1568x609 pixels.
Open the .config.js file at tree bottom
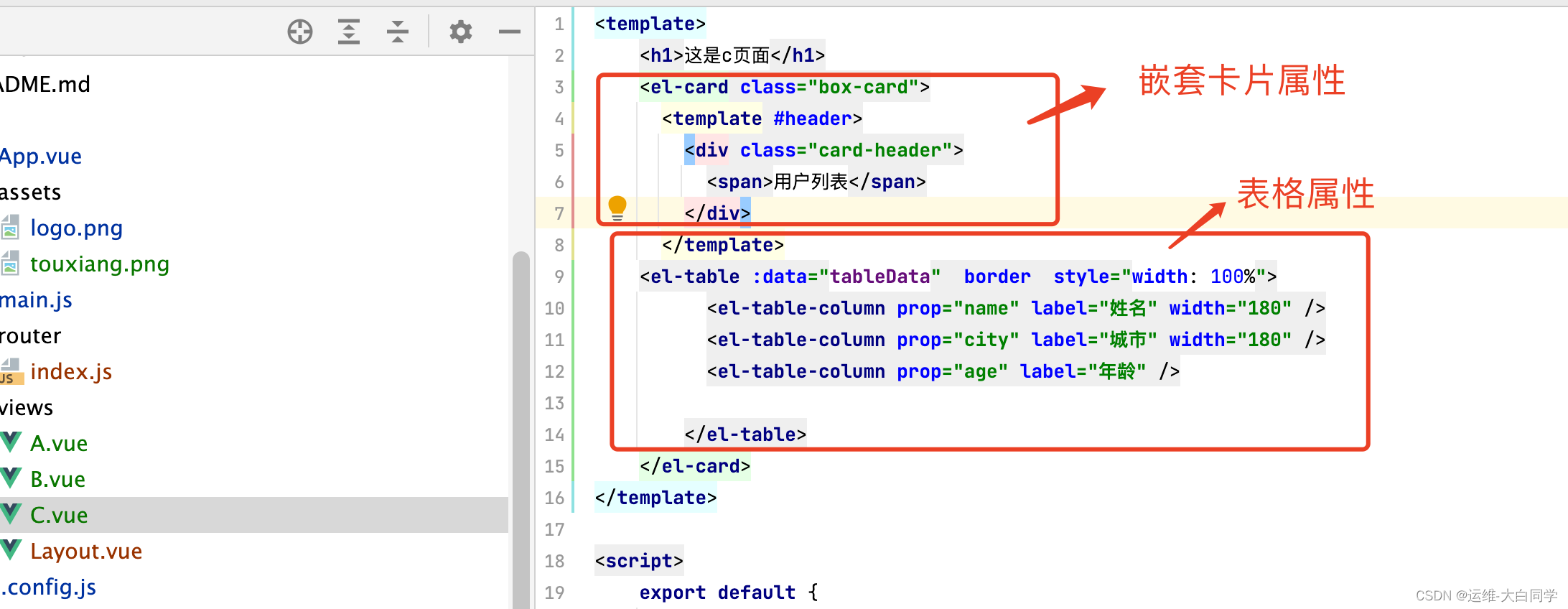tap(48, 587)
